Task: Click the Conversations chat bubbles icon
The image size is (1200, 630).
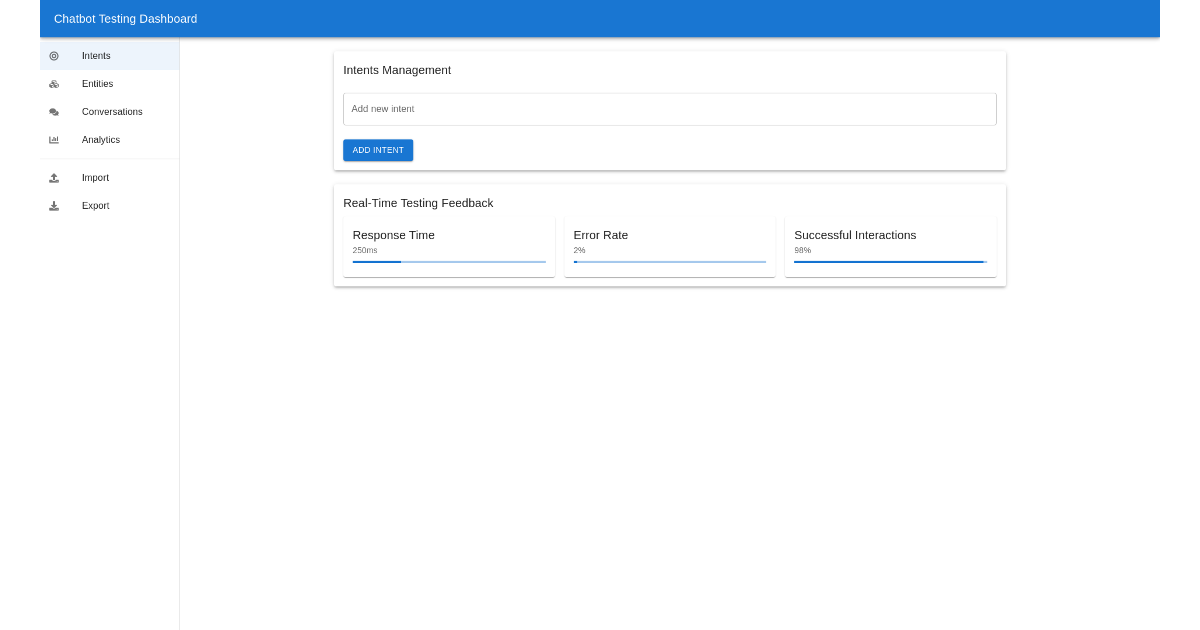Action: click(x=54, y=112)
